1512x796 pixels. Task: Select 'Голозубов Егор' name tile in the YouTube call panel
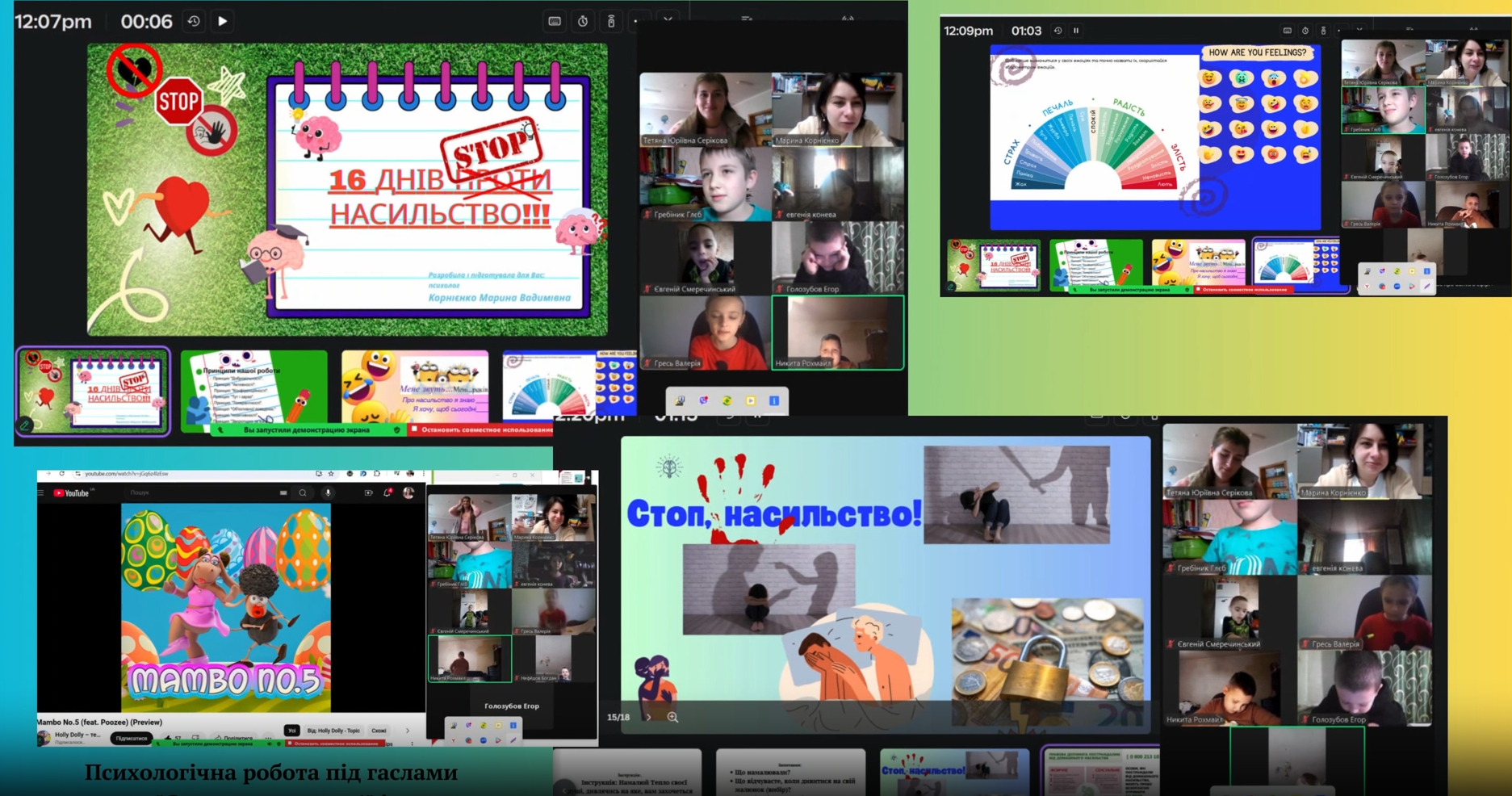point(512,706)
